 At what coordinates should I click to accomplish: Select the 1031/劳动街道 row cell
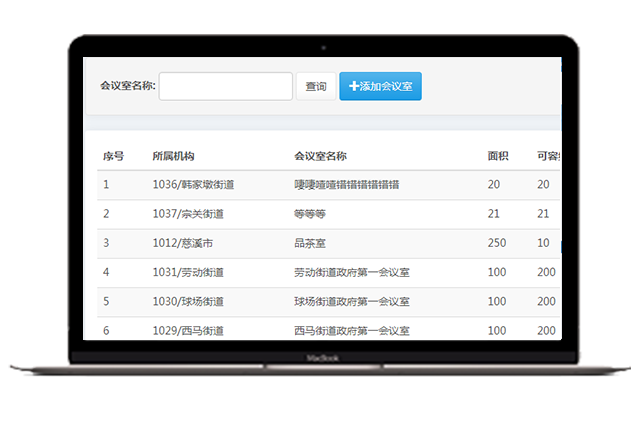(188, 272)
